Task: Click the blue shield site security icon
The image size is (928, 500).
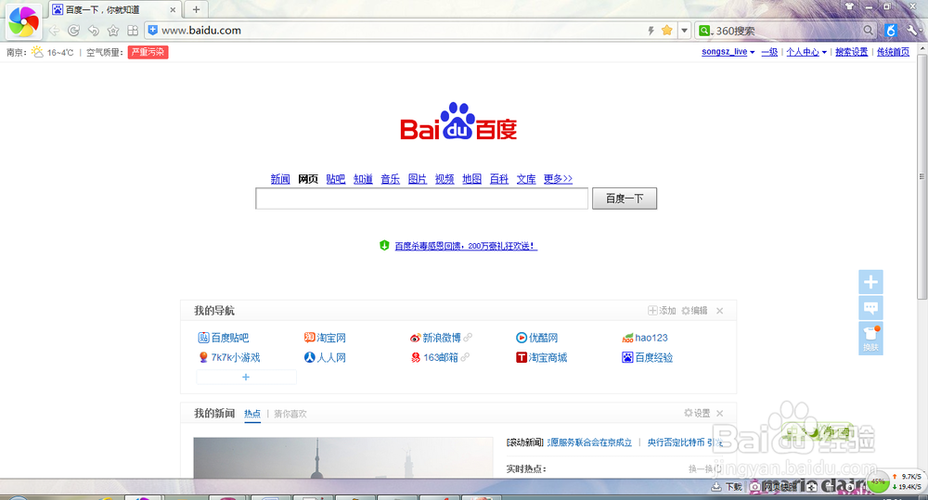Action: pos(153,30)
